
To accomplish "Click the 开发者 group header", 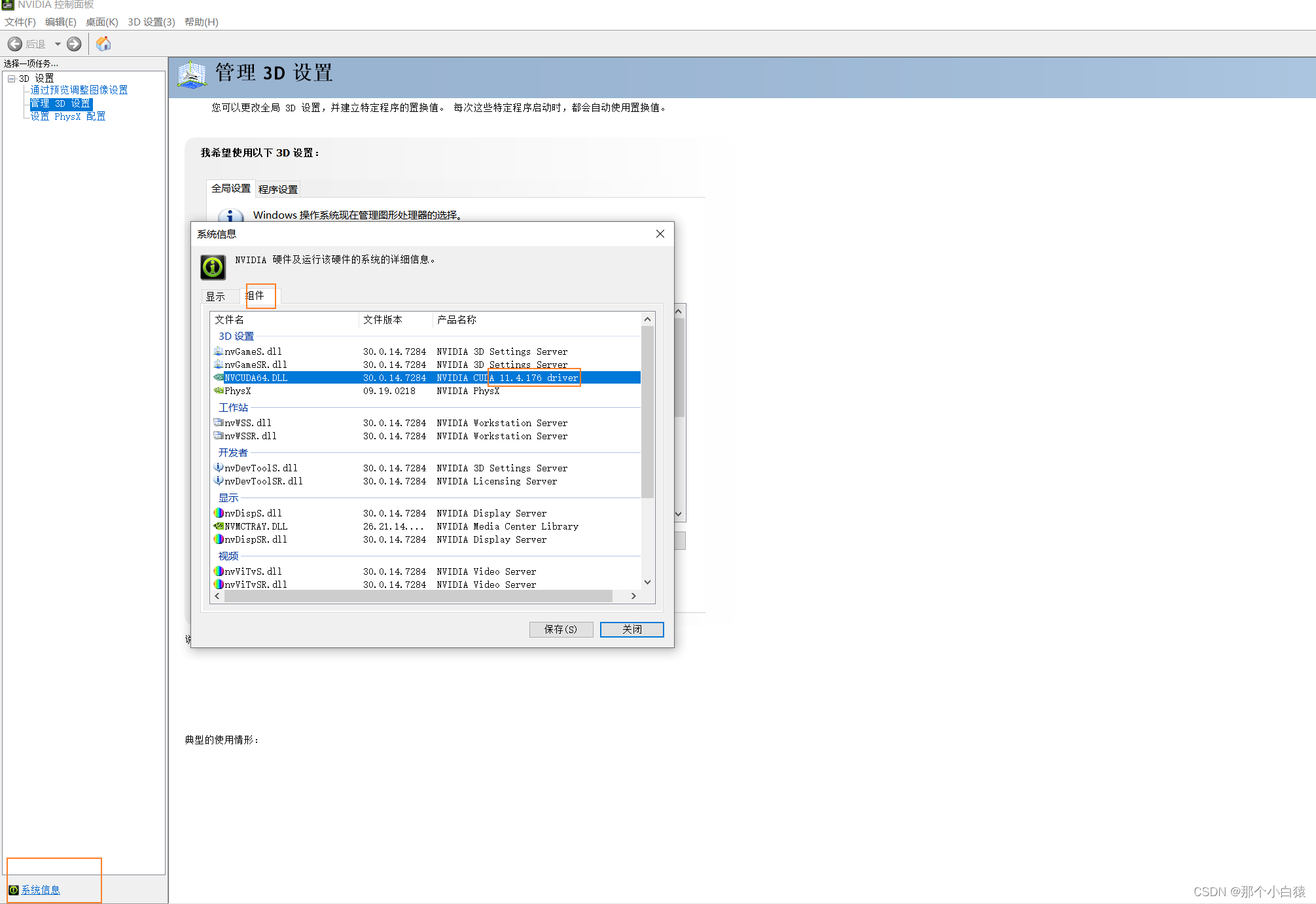I will [233, 452].
